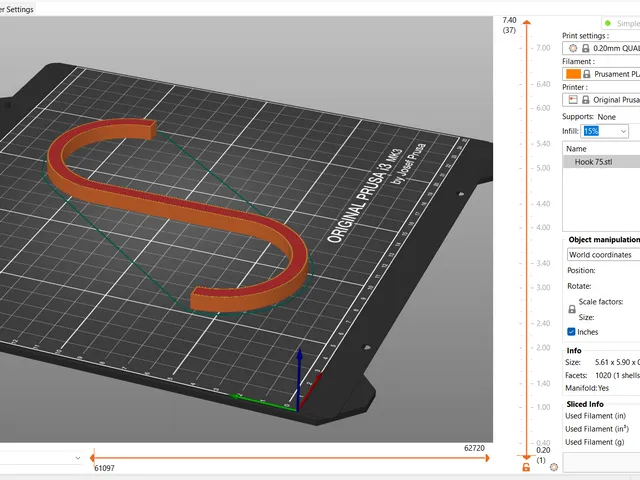Click the print settings cog icon
The width and height of the screenshot is (640, 480).
click(573, 48)
